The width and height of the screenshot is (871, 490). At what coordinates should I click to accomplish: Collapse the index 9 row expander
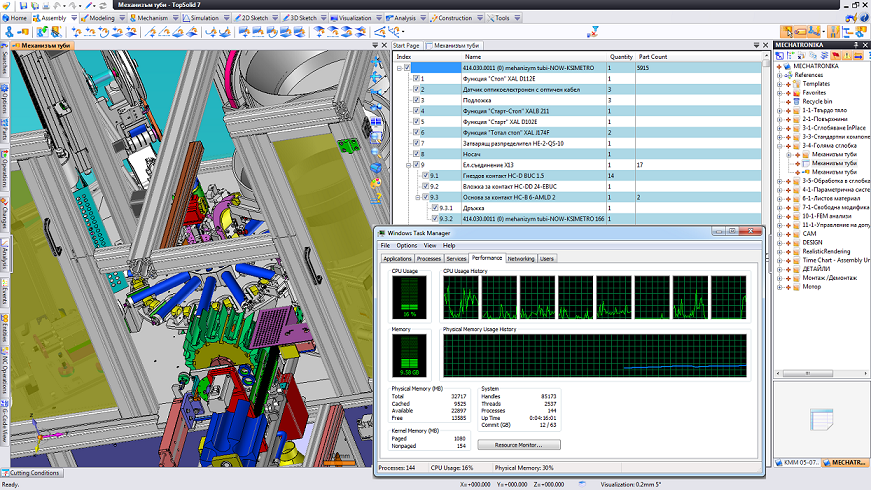click(408, 165)
